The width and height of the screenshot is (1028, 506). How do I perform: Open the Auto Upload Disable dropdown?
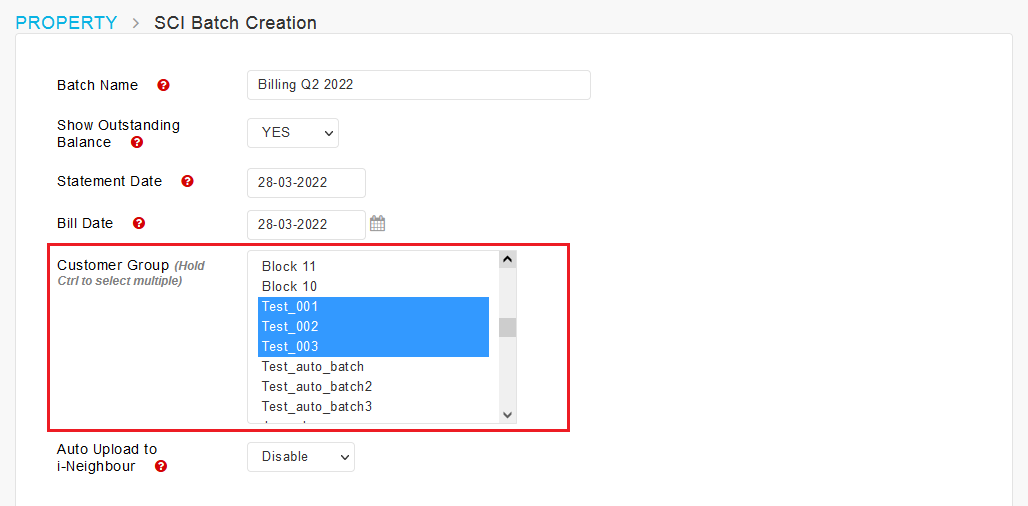pos(301,457)
